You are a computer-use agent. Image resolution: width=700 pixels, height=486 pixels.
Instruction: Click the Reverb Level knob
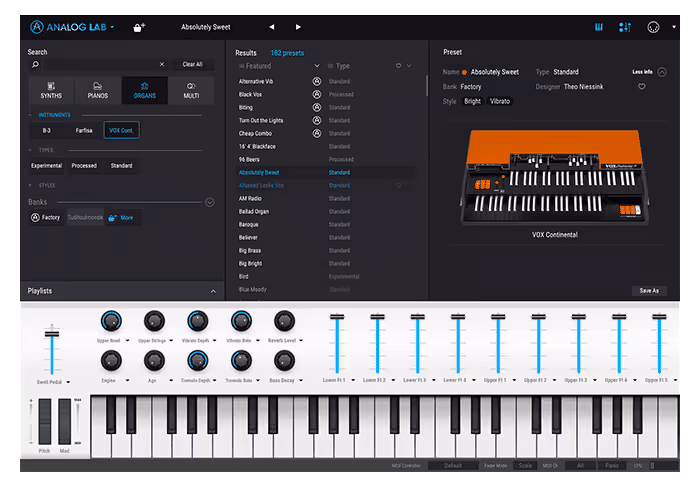click(284, 321)
